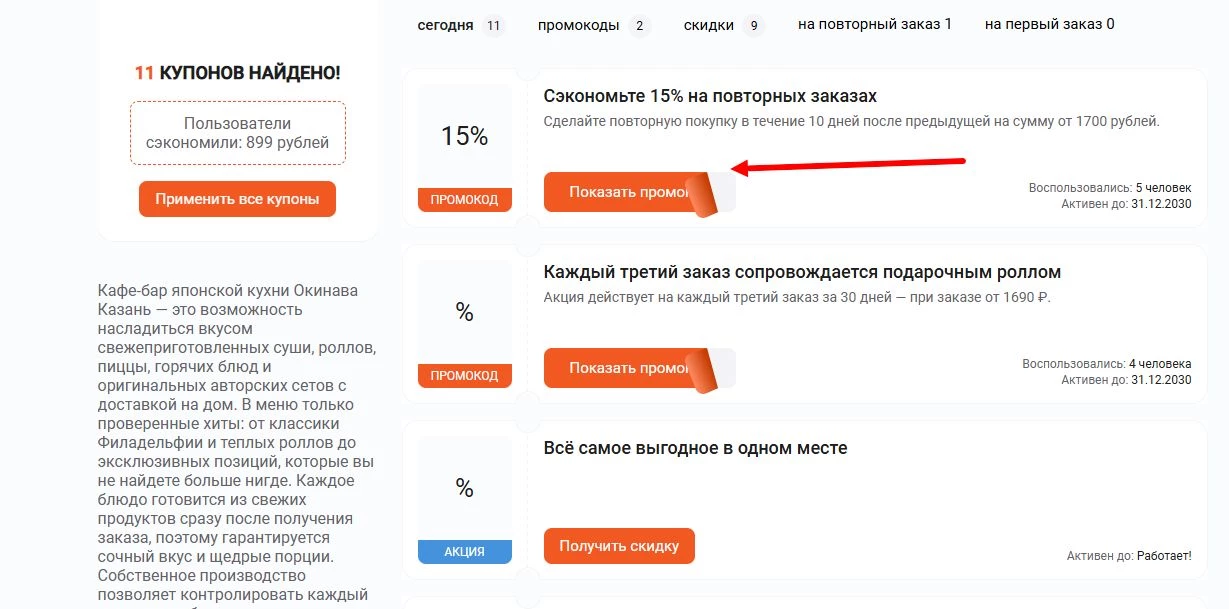
Task: Reveal promo code for 15% repeat order coupon
Action: click(x=620, y=192)
